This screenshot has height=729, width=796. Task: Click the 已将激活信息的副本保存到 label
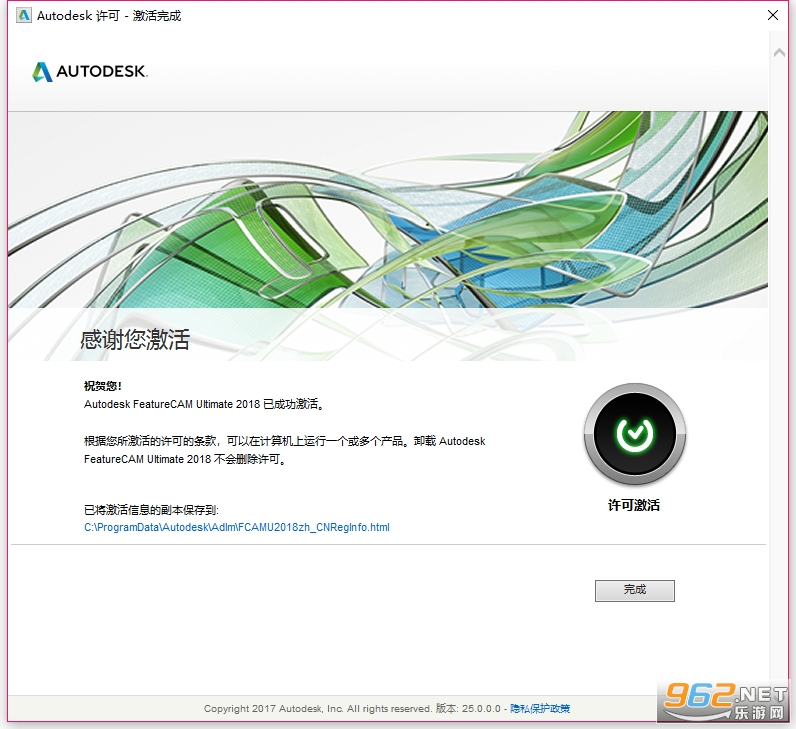(x=151, y=510)
